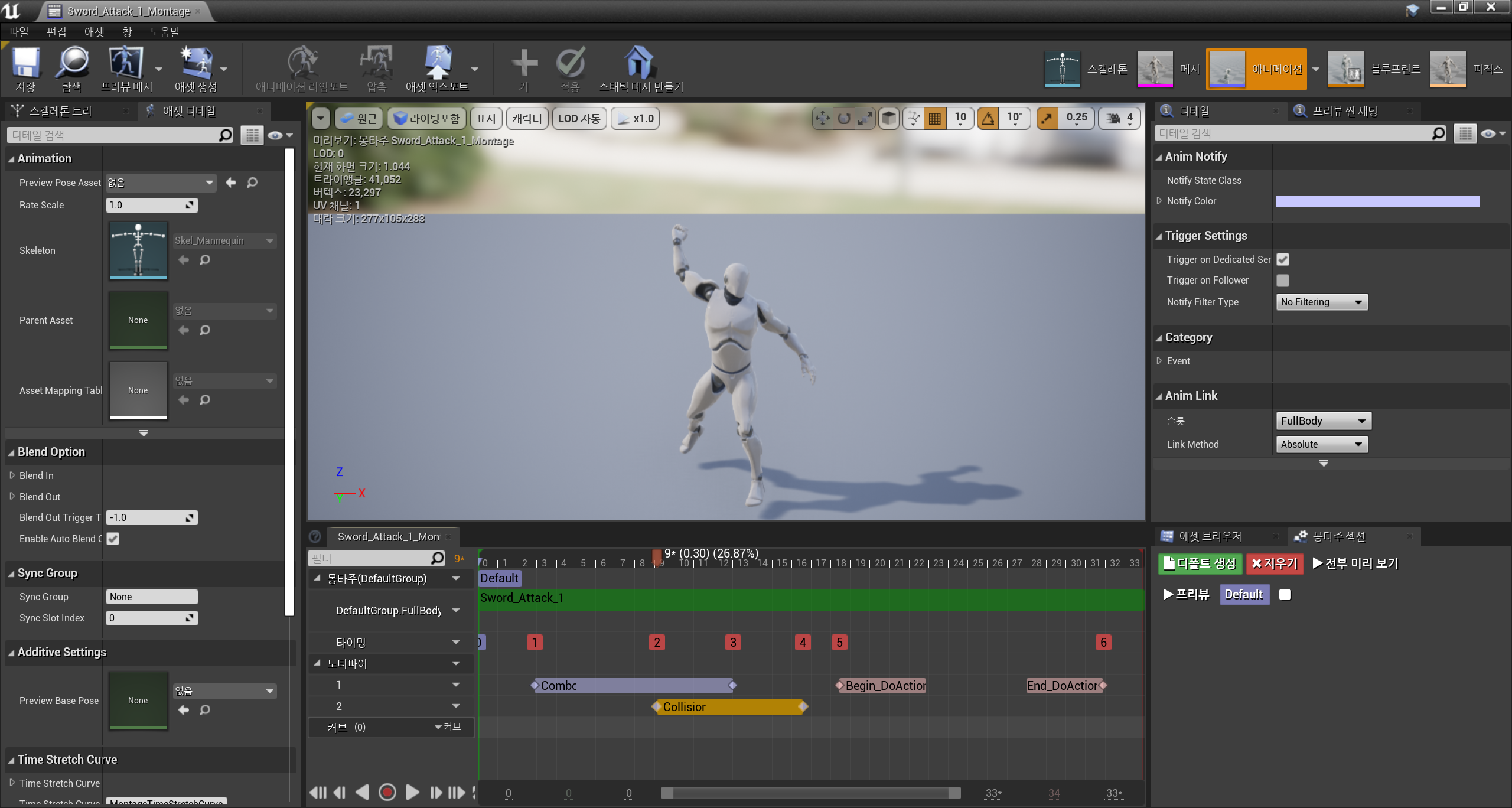Image resolution: width=1512 pixels, height=808 pixels.
Task: Click the 지우기 (Clear) button
Action: [1275, 563]
